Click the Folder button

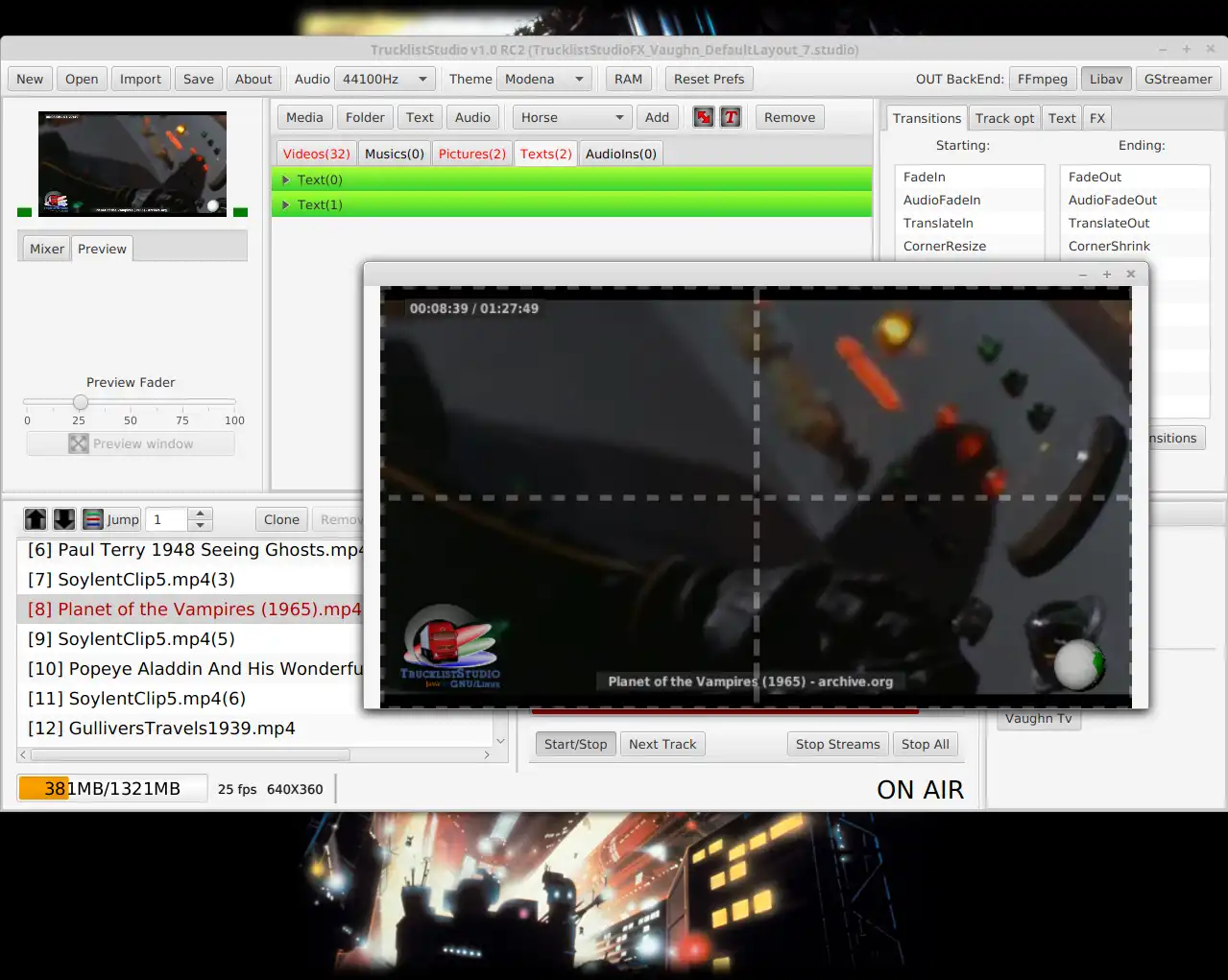point(365,117)
